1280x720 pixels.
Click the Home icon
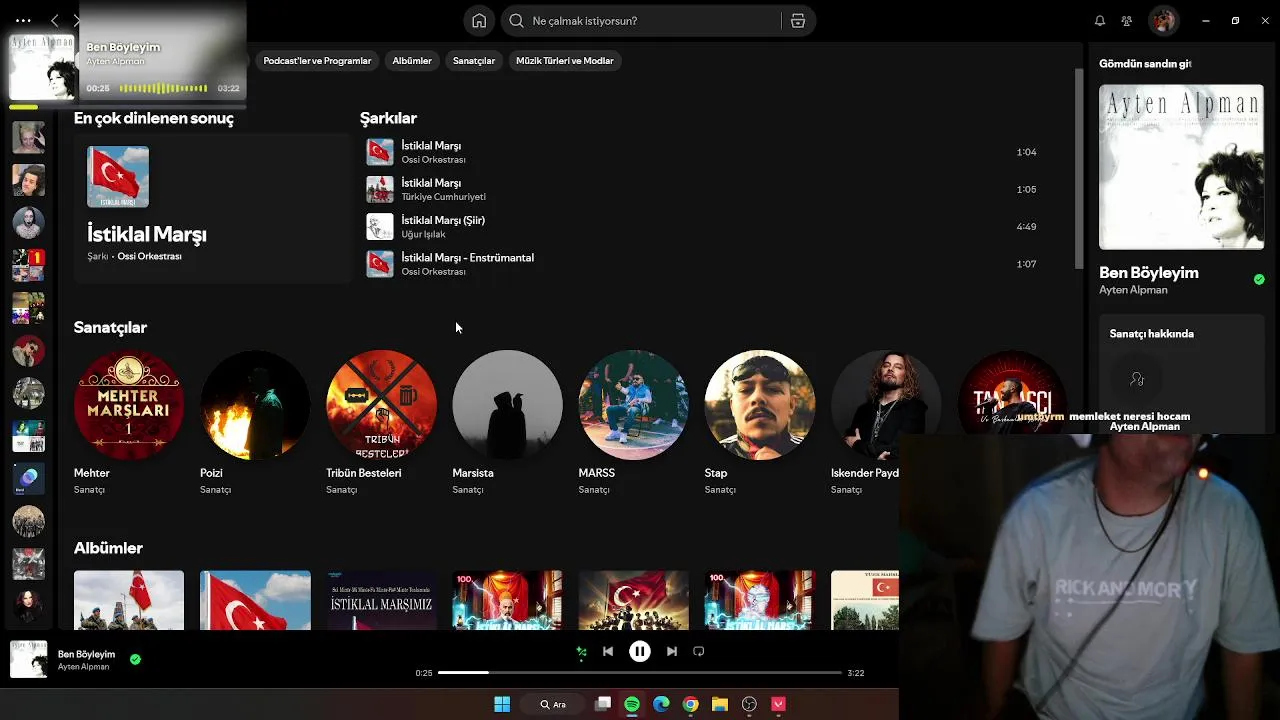click(x=479, y=21)
